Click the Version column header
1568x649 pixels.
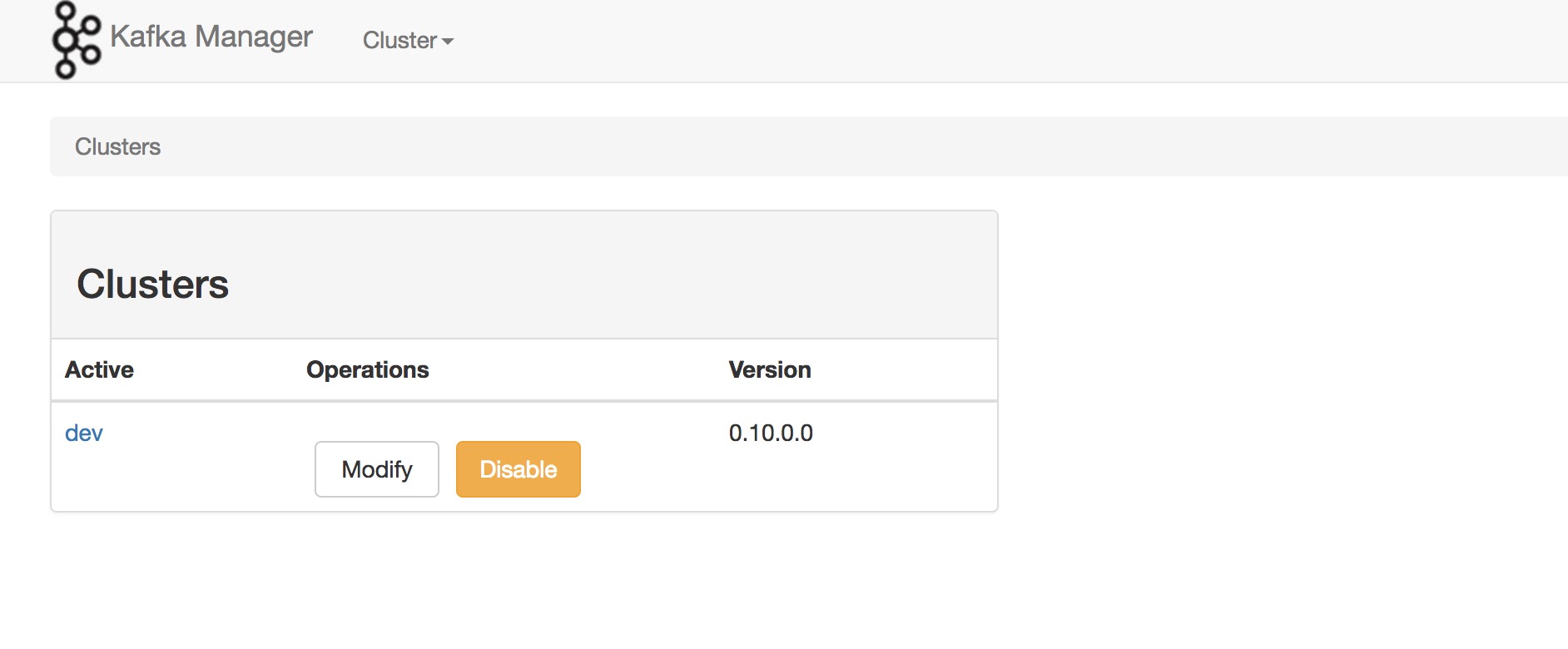point(770,369)
